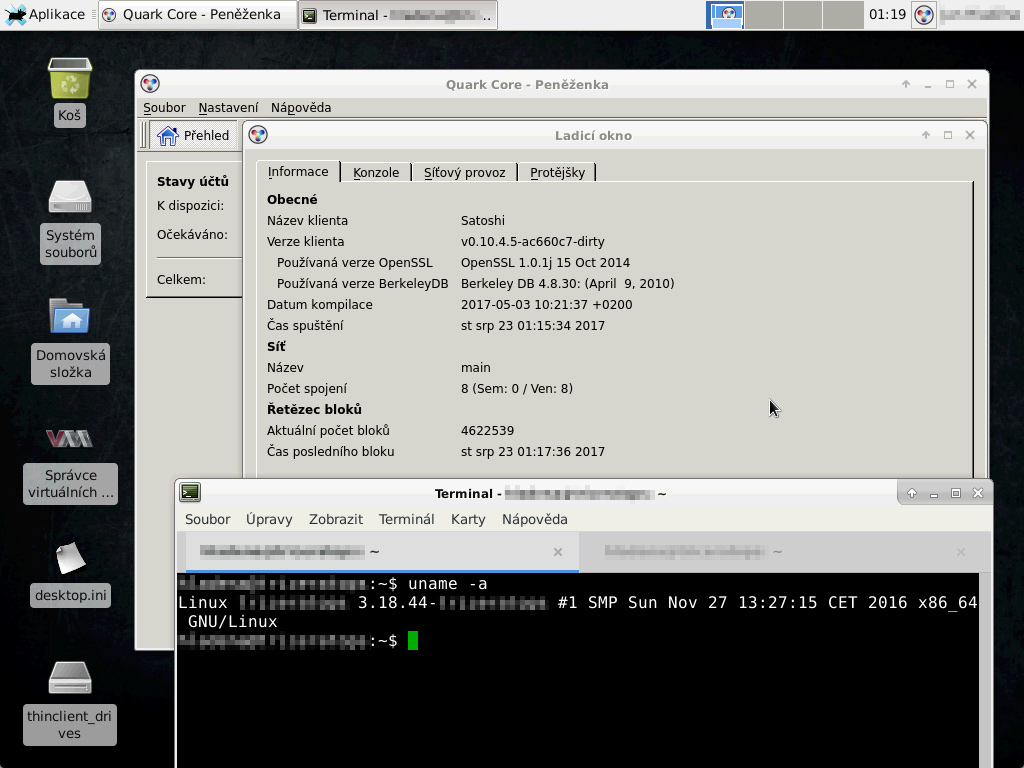Select the third workspace in the pager
The image size is (1024, 768).
(x=803, y=14)
